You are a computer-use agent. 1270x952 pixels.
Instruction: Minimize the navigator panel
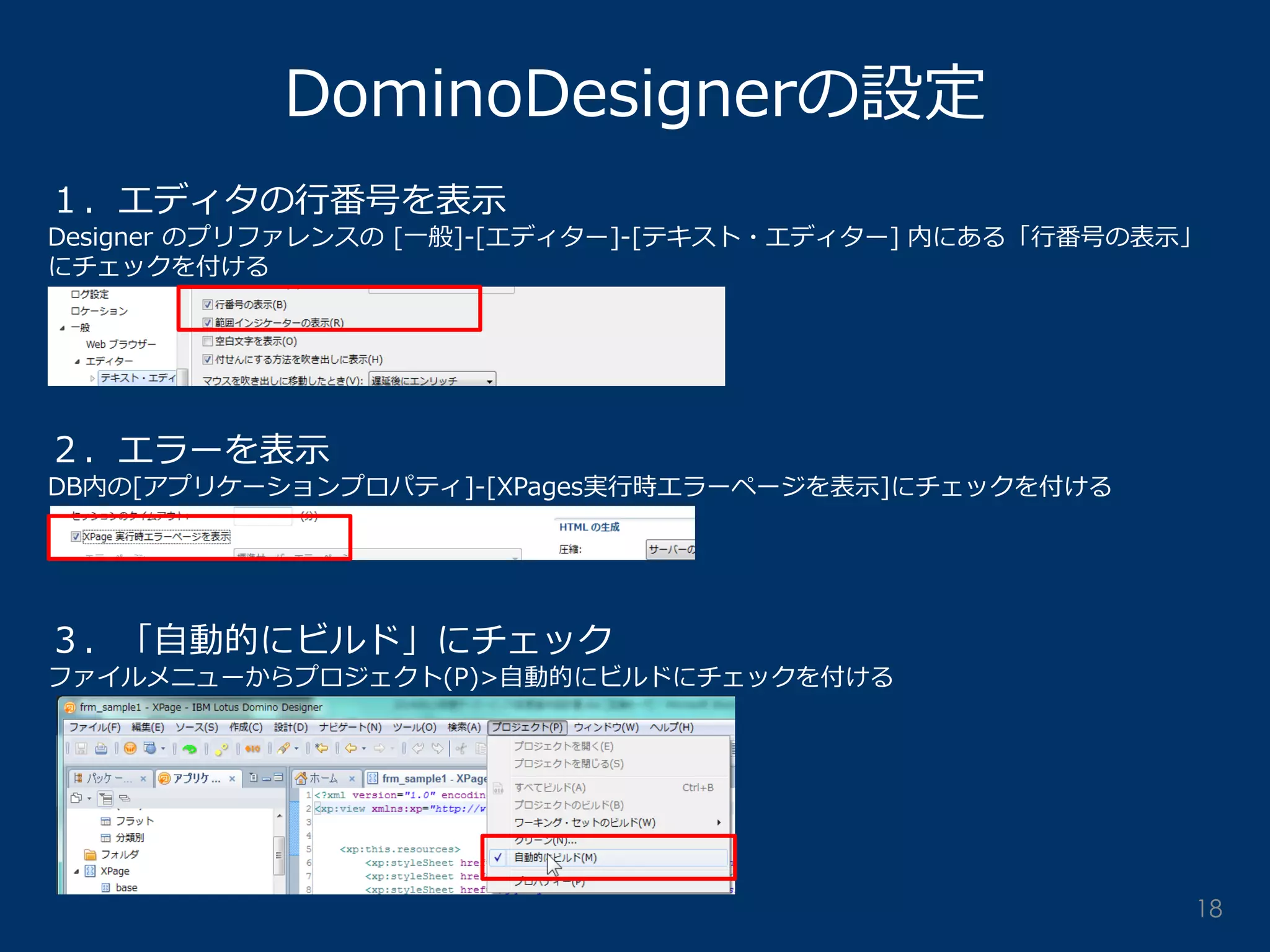[266, 778]
